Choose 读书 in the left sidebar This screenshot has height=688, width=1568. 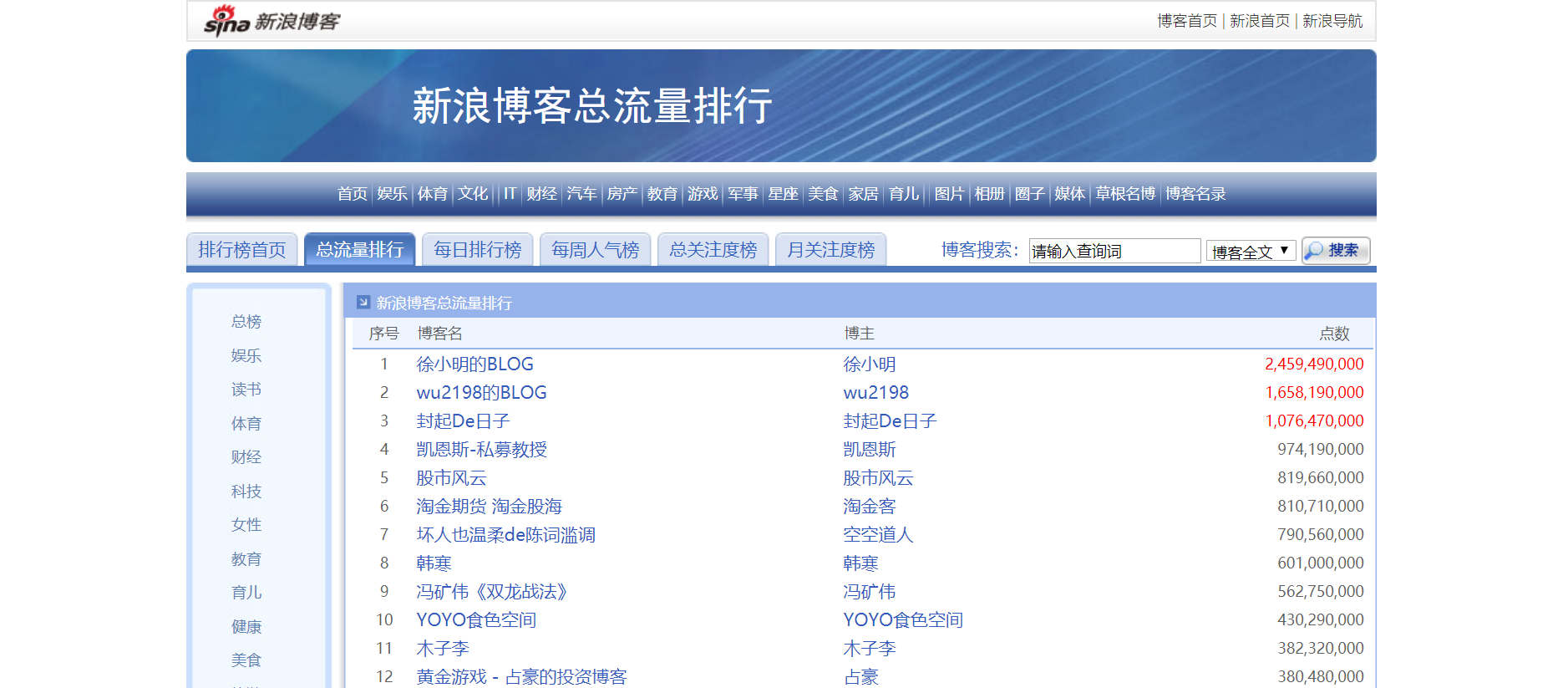click(x=246, y=390)
